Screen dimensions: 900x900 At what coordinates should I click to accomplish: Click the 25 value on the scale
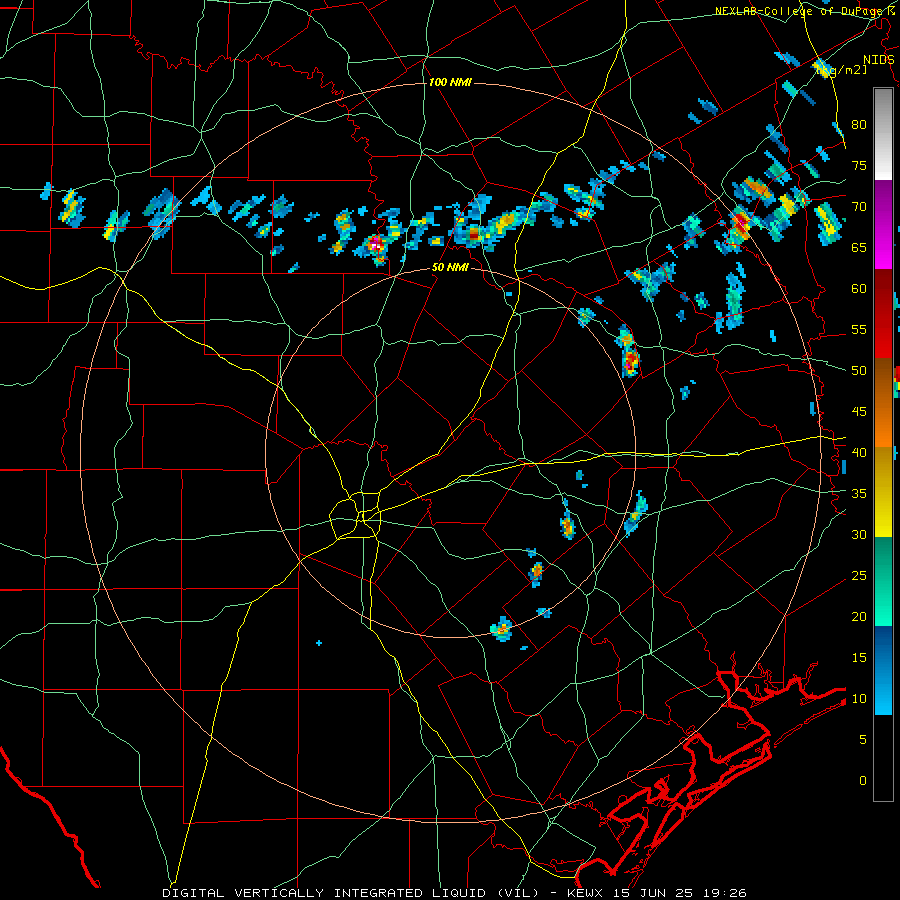pos(859,575)
